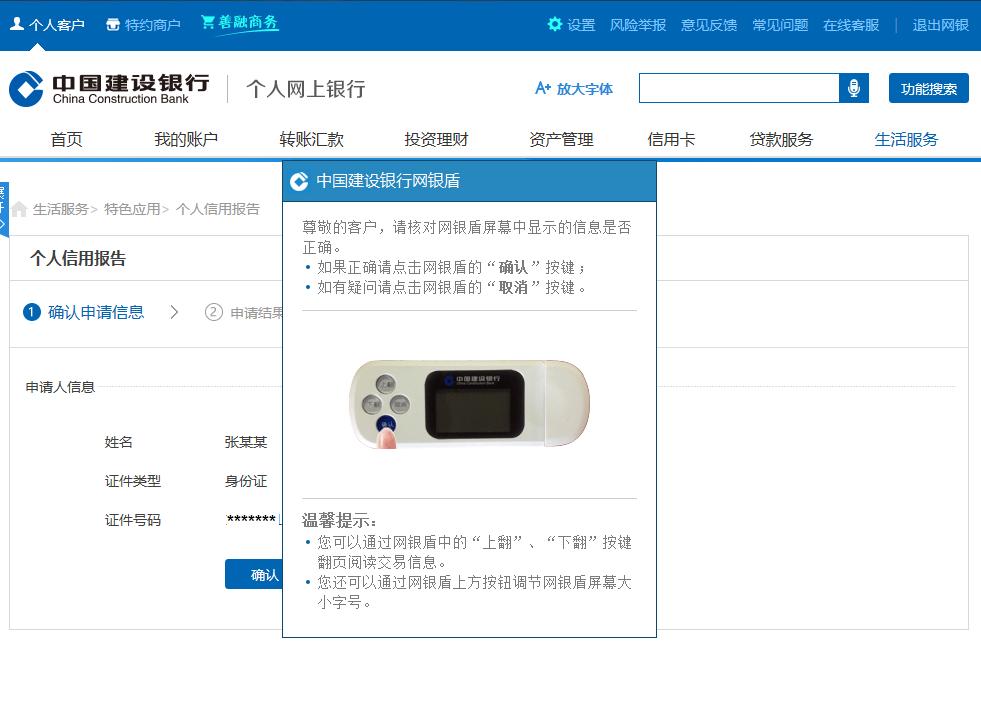Click the 退出网银 logout link
The image size is (981, 701).
pyautogui.click(x=939, y=25)
